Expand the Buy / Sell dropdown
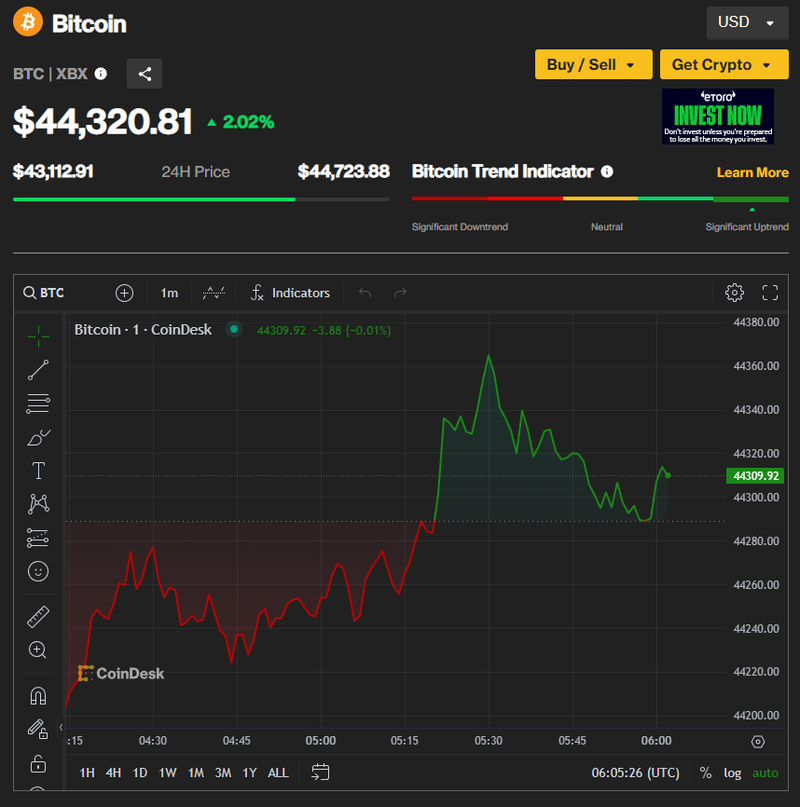Screen dimensions: 800x807 [593, 64]
